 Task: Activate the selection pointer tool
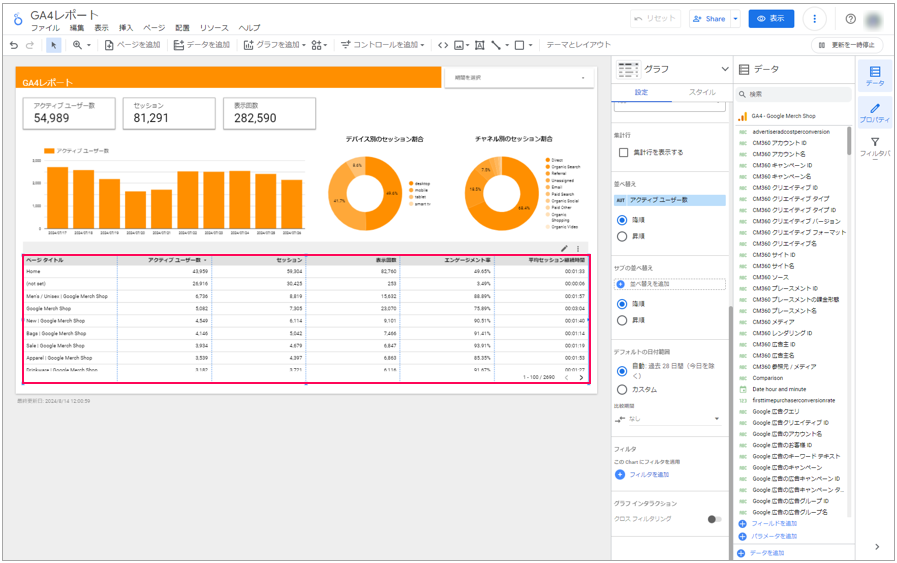click(54, 45)
